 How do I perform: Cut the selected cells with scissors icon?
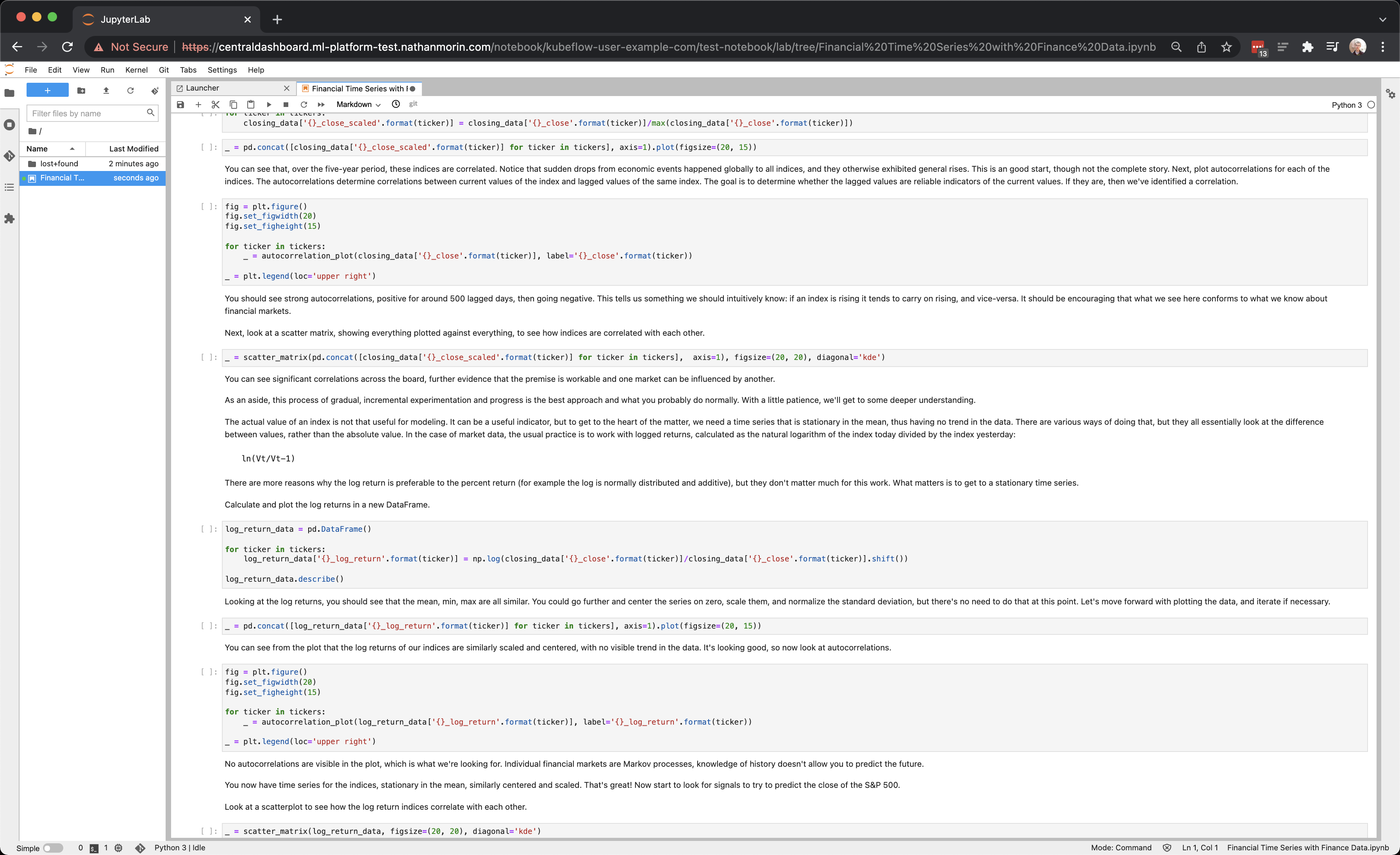point(215,105)
